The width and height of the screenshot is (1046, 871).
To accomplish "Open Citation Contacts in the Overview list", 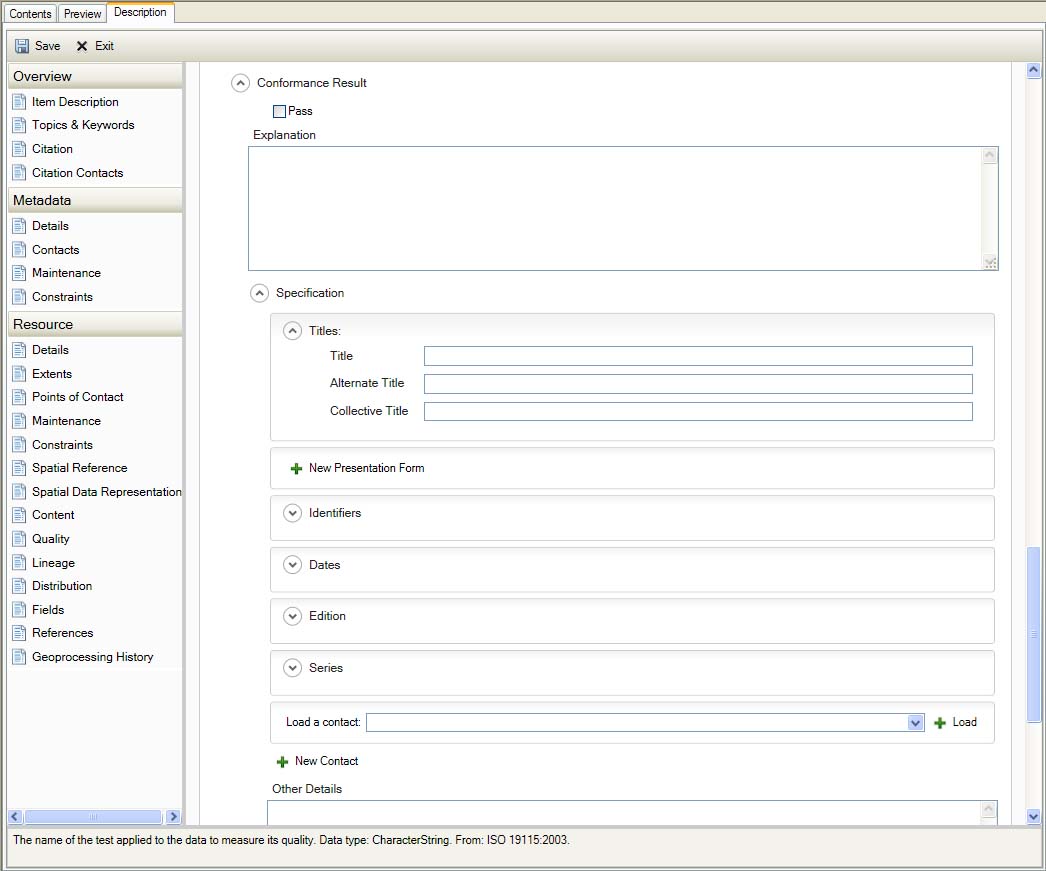I will click(x=77, y=173).
